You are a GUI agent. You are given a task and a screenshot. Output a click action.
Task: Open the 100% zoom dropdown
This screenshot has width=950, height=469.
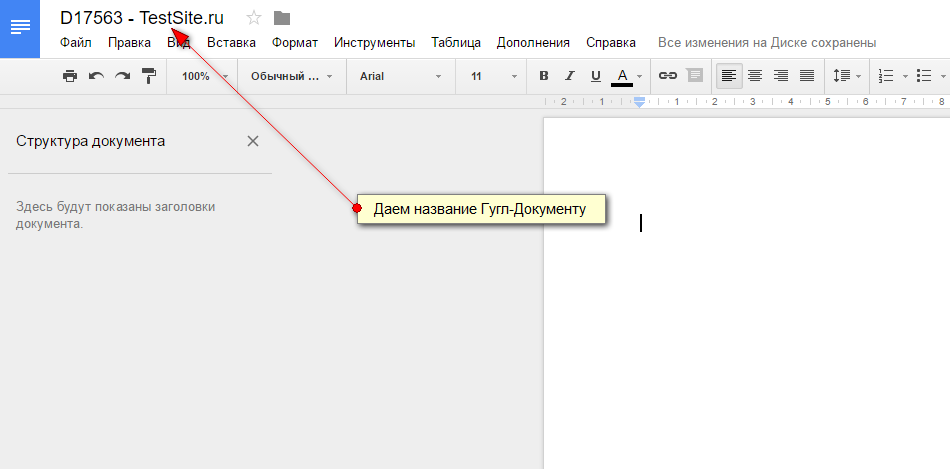(x=204, y=76)
